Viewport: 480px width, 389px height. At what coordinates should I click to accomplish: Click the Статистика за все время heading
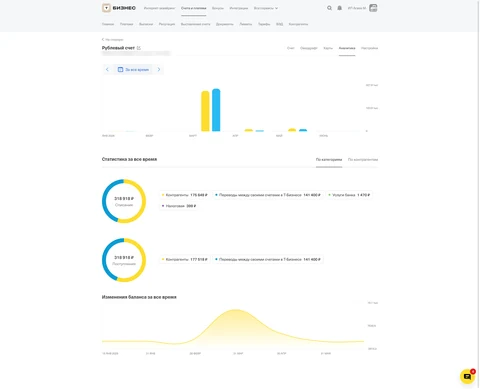[x=129, y=159]
